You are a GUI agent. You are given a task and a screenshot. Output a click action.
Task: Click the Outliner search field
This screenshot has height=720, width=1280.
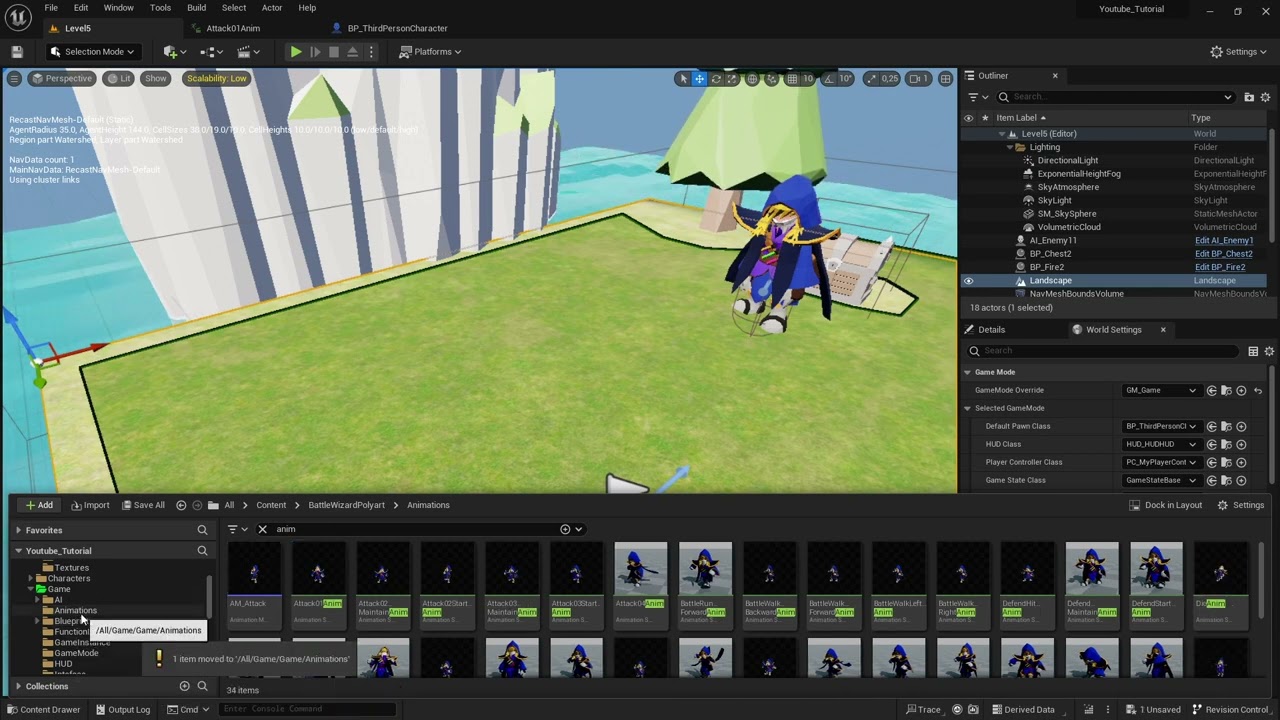(x=1115, y=97)
